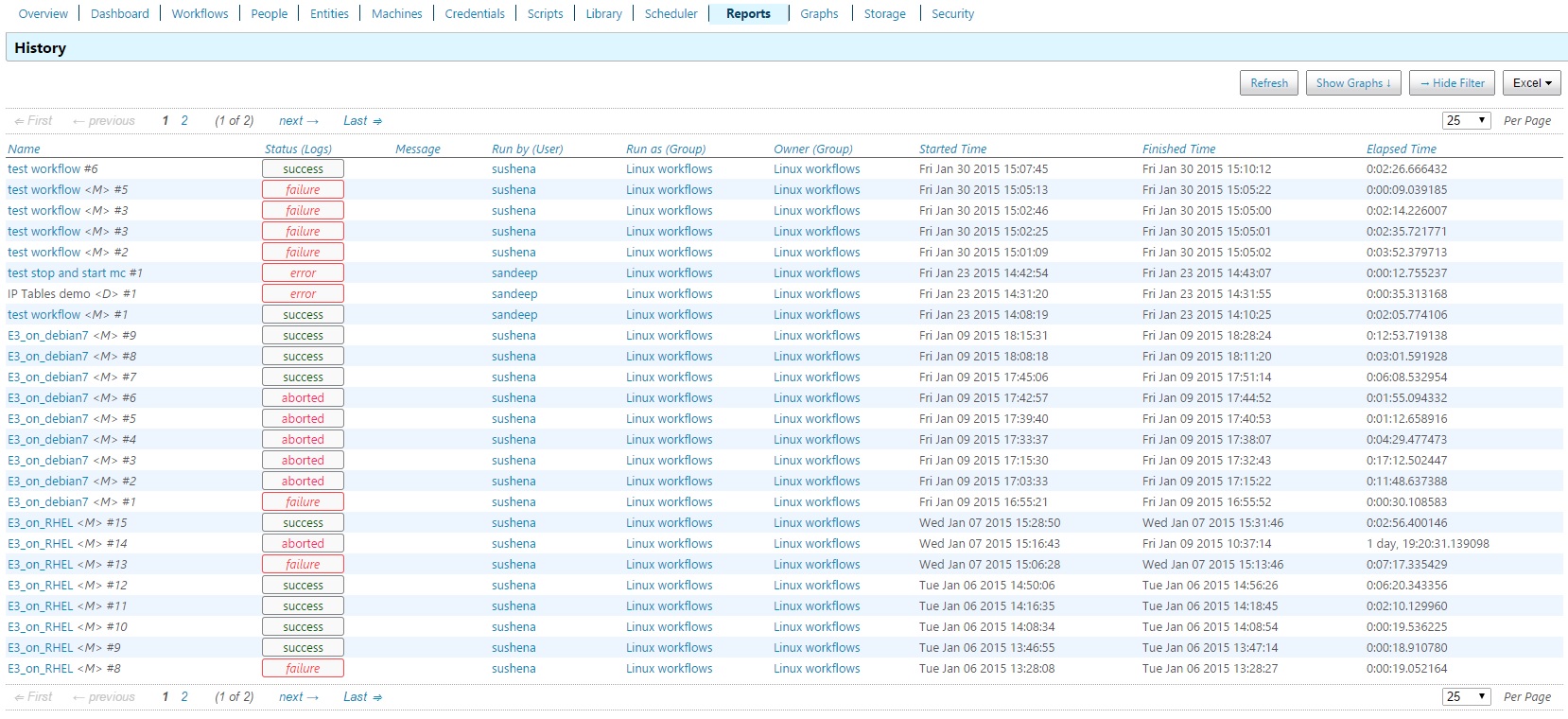
Task: Hide the filter panel
Action: tap(1453, 83)
